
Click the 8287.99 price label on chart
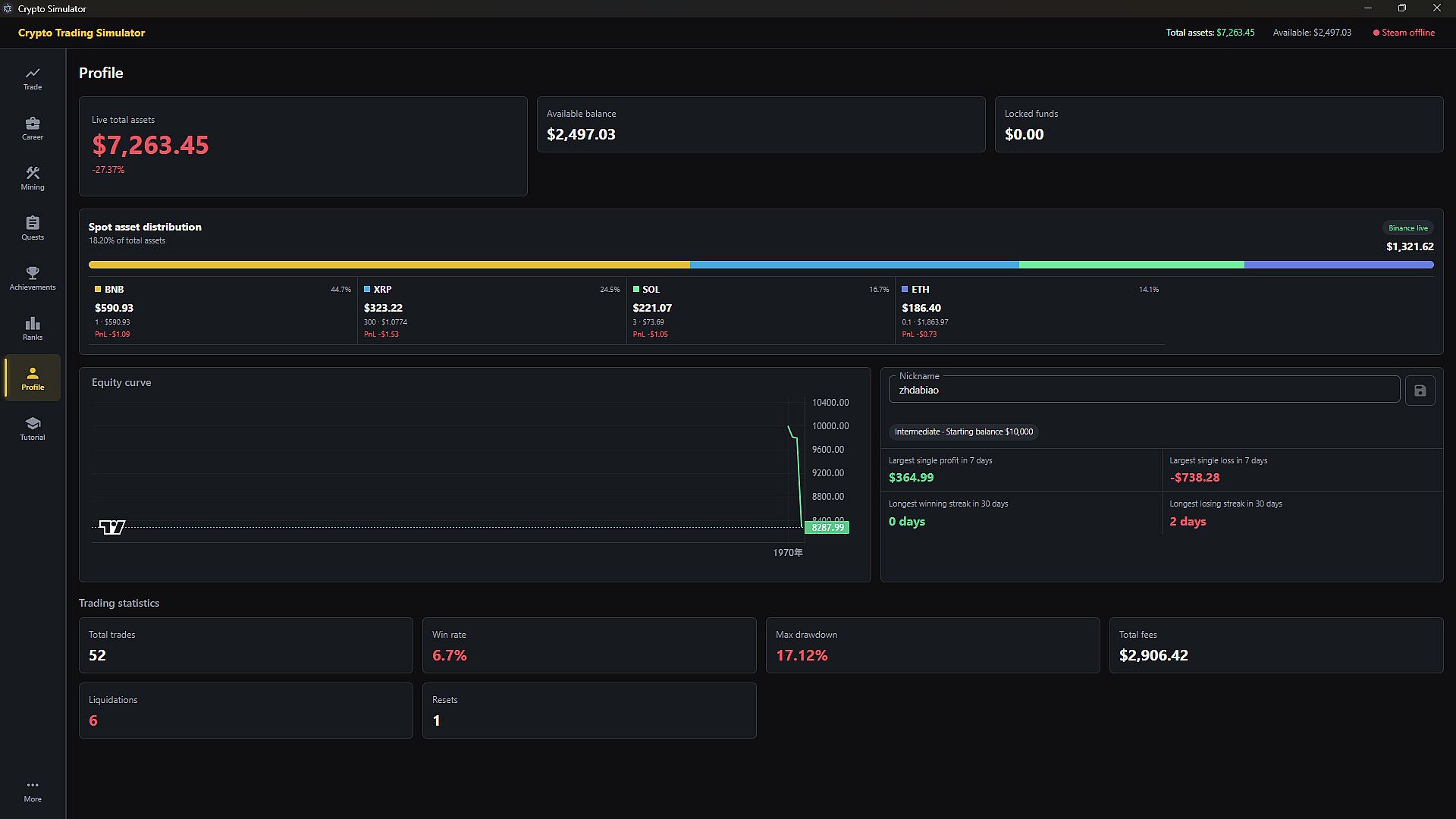(x=827, y=527)
